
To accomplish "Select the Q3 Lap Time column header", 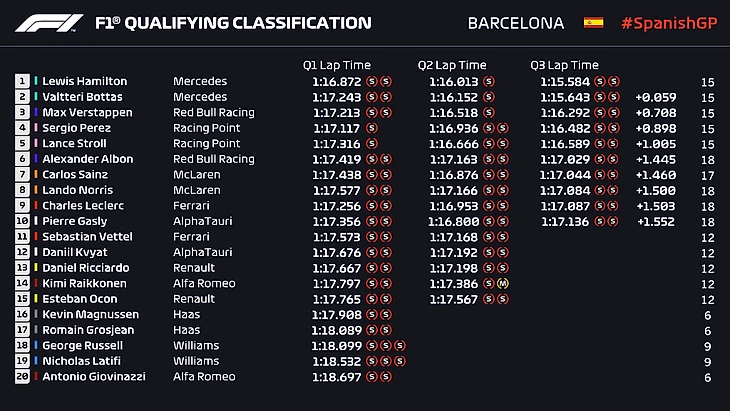I will click(565, 65).
